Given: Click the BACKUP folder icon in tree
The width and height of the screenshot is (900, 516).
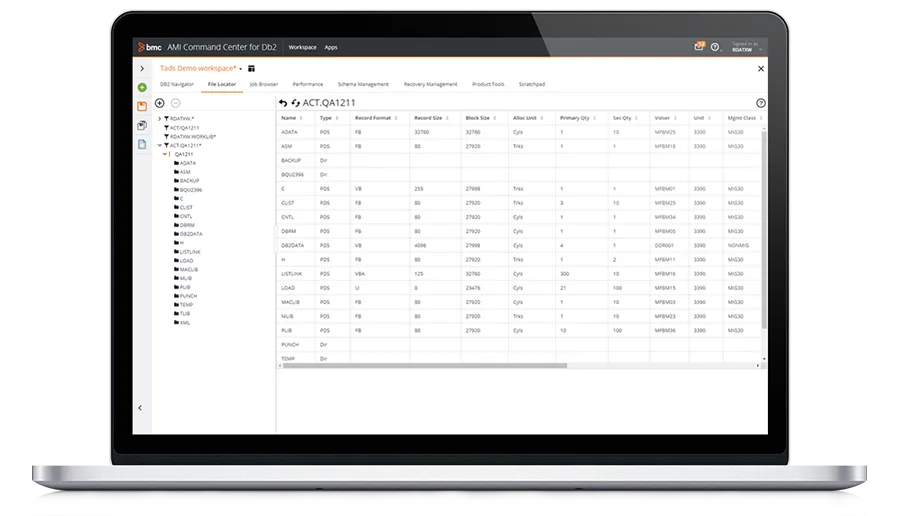Looking at the screenshot, I should click(x=177, y=180).
